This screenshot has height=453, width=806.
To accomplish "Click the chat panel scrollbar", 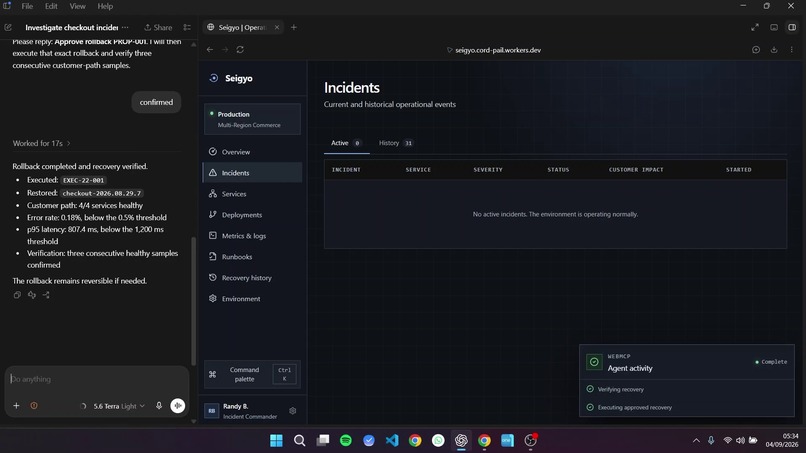I will tap(194, 301).
